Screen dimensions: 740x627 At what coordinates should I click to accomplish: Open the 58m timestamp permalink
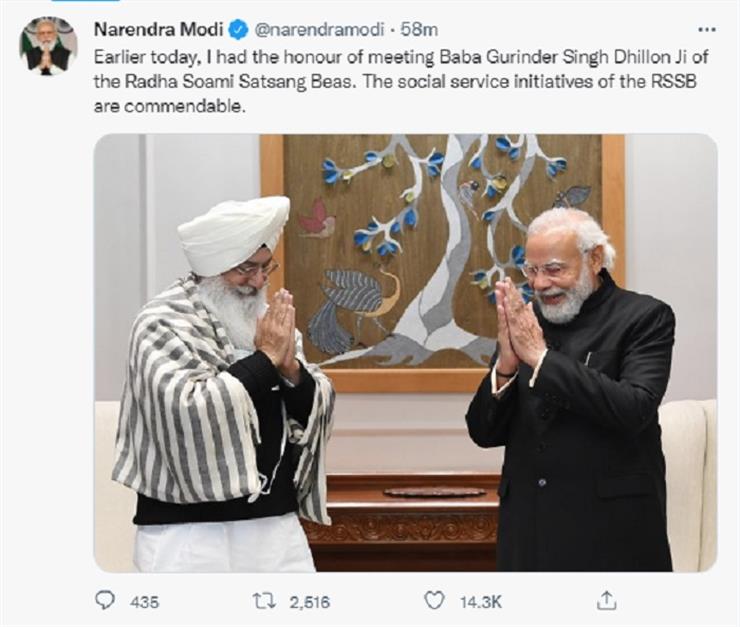(419, 30)
